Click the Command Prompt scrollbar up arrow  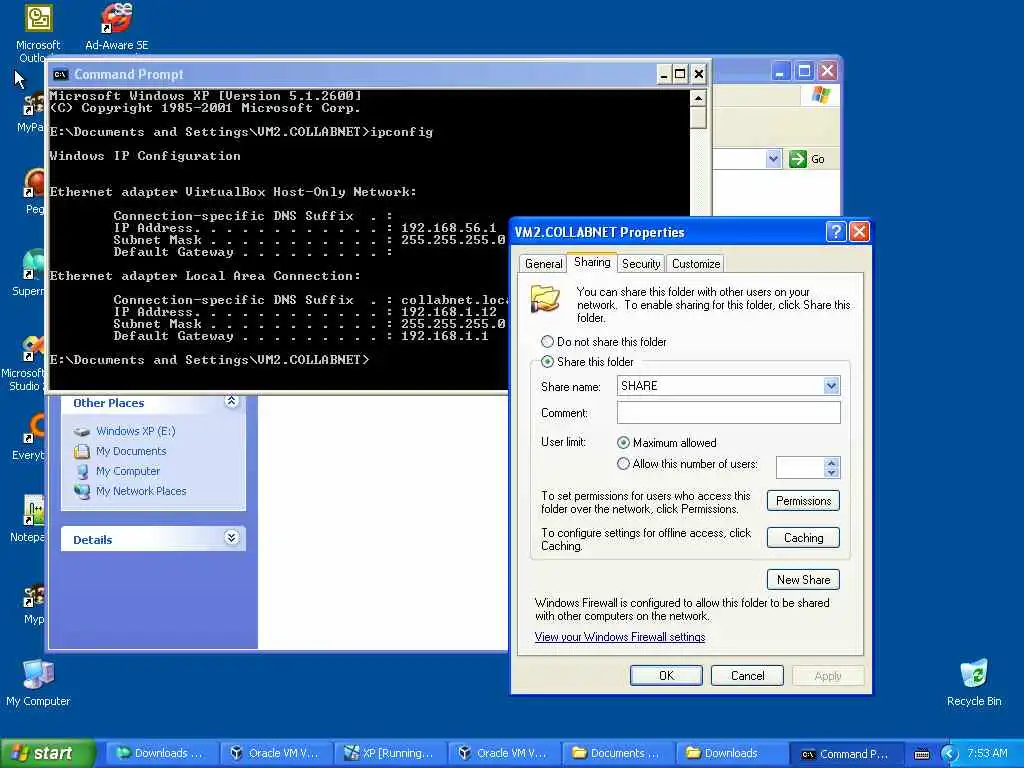pyautogui.click(x=698, y=99)
